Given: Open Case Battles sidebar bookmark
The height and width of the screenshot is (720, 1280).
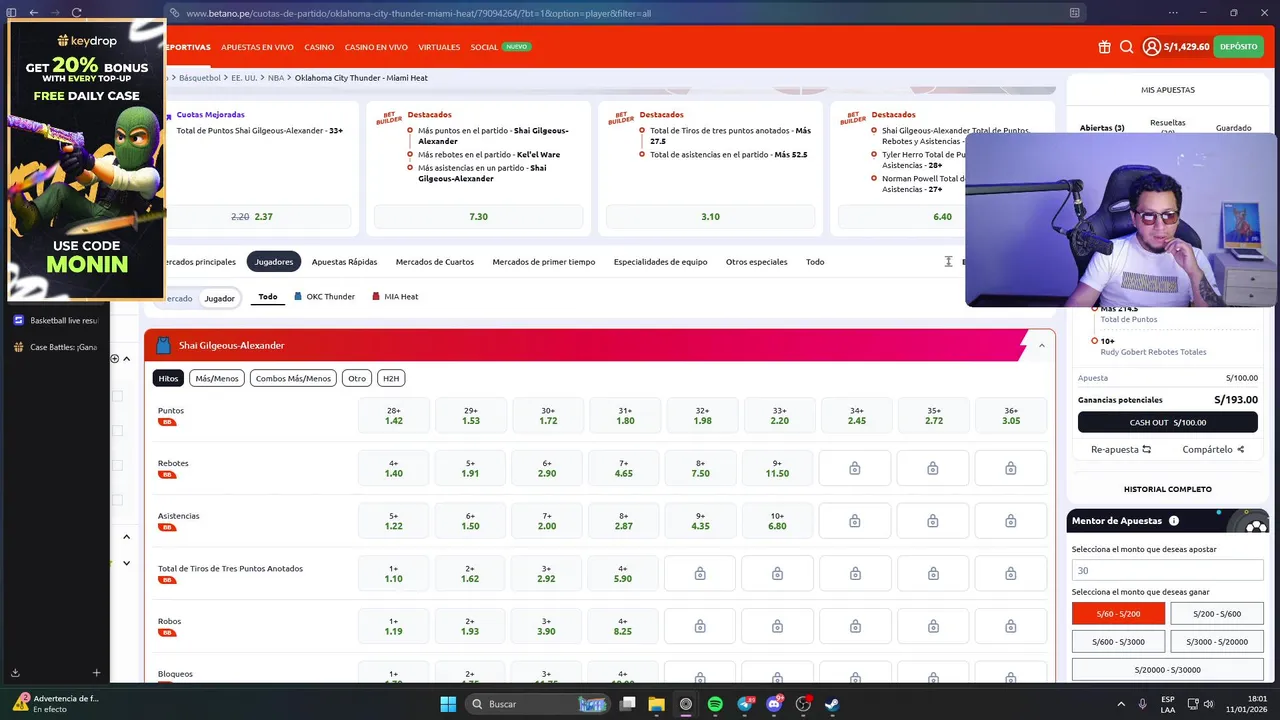Looking at the screenshot, I should (x=56, y=347).
